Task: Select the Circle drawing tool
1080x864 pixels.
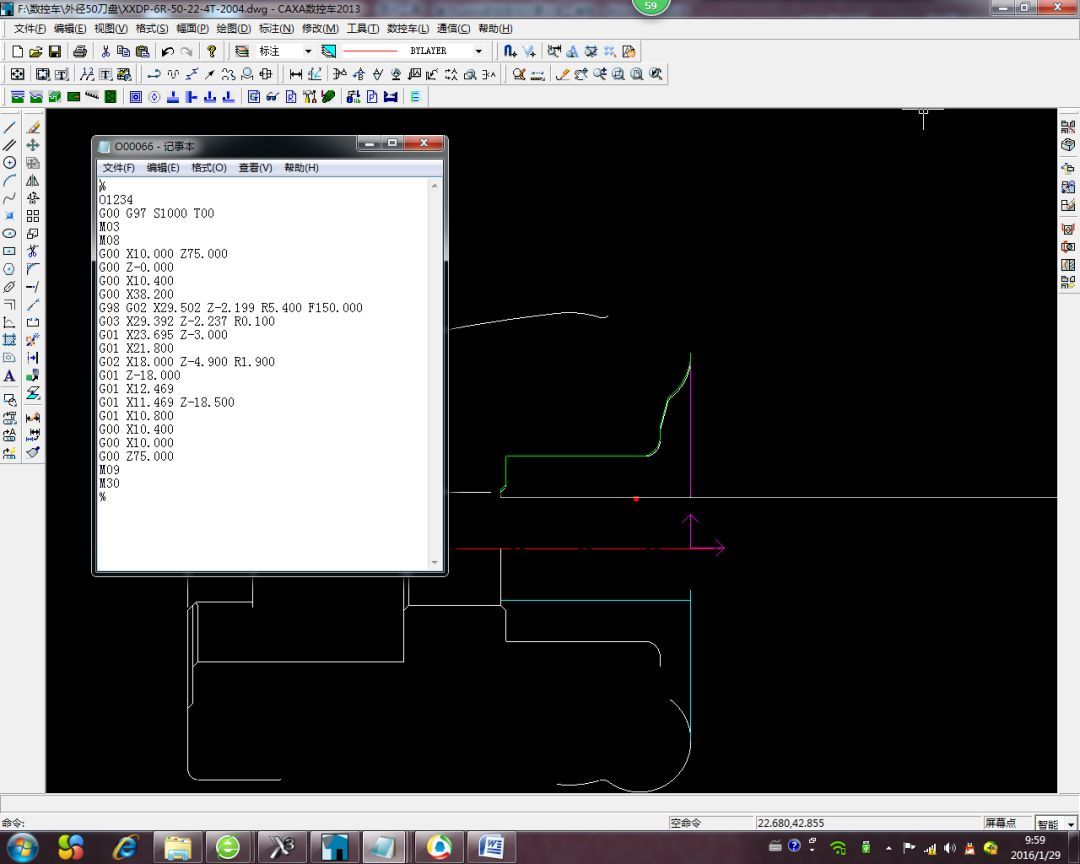Action: (x=10, y=162)
